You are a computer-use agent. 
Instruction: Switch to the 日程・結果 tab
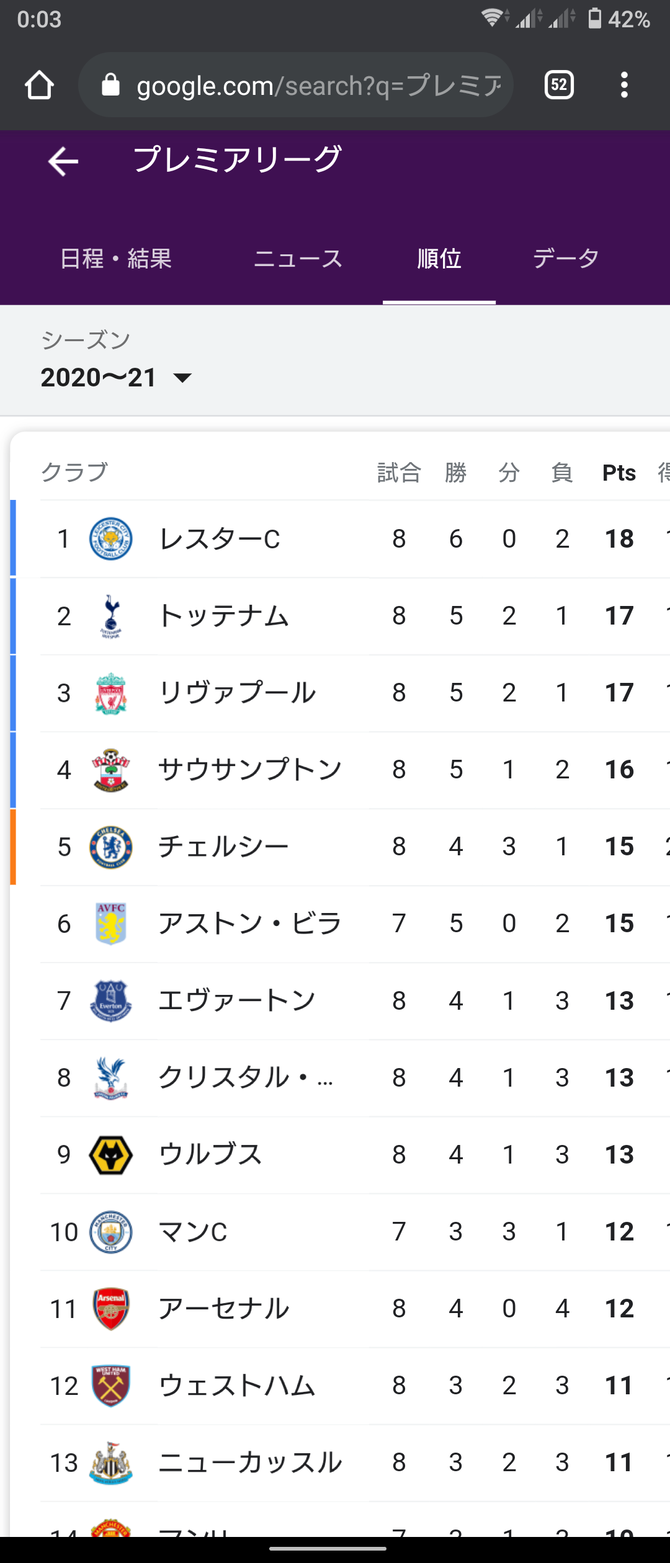[x=116, y=259]
